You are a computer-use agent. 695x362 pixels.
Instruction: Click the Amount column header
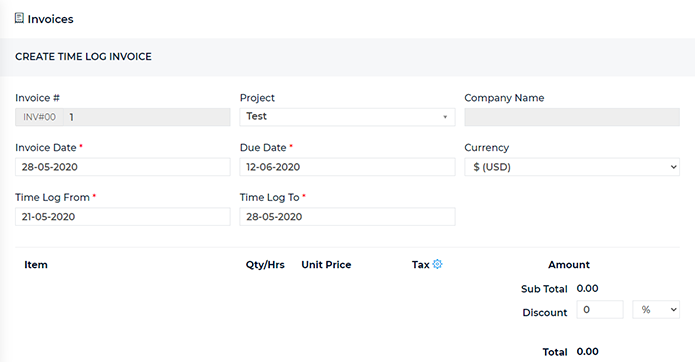click(569, 265)
